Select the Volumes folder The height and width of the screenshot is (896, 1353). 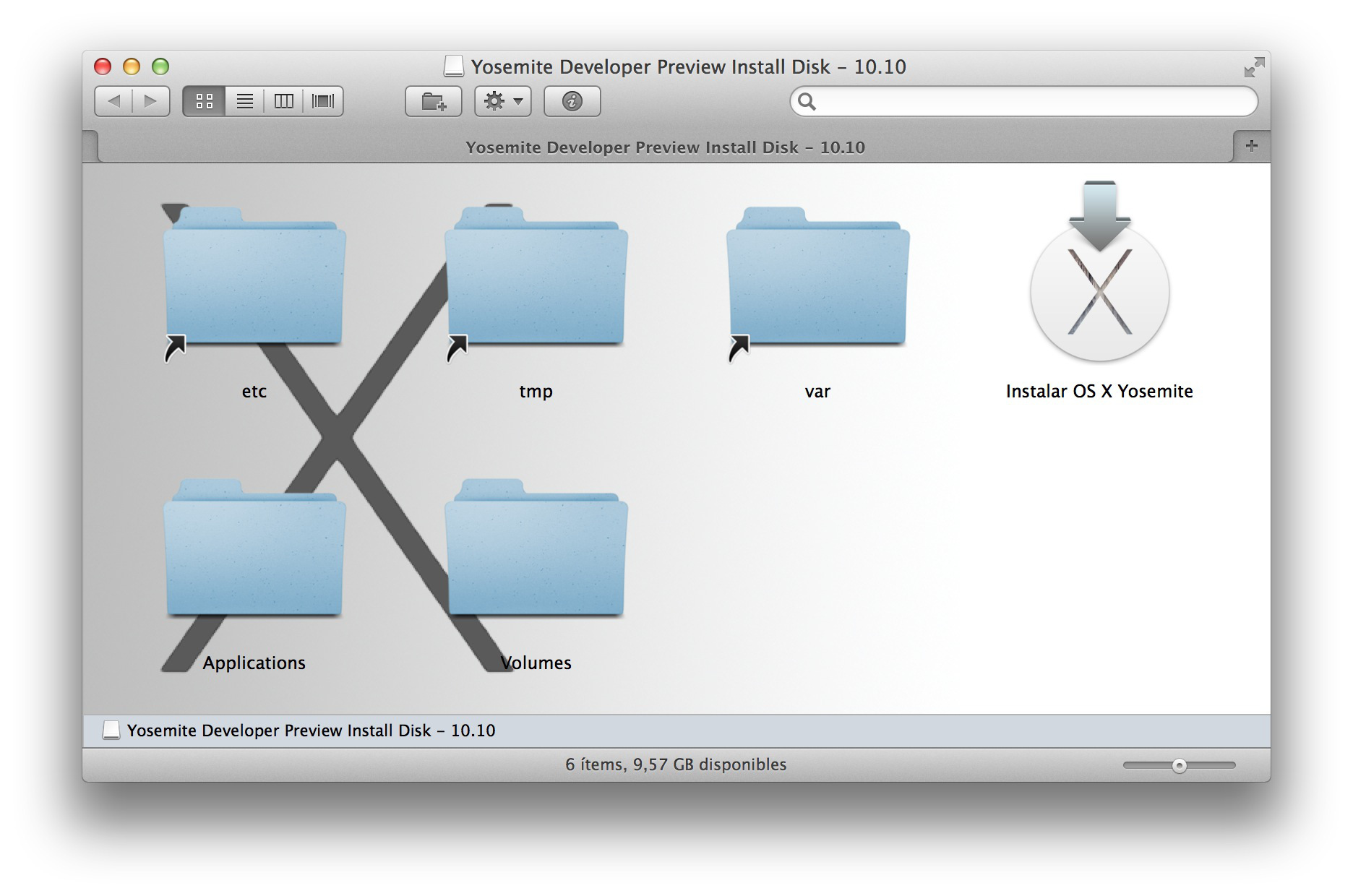coord(536,548)
